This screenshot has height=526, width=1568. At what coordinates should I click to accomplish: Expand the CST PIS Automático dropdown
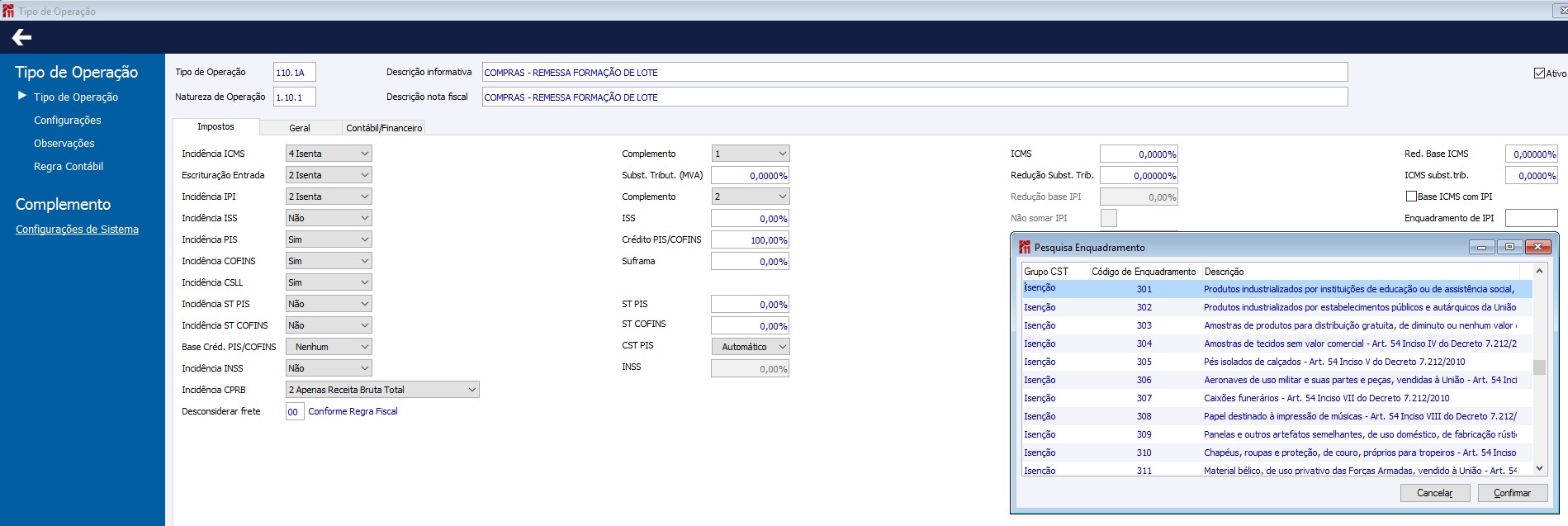click(751, 347)
